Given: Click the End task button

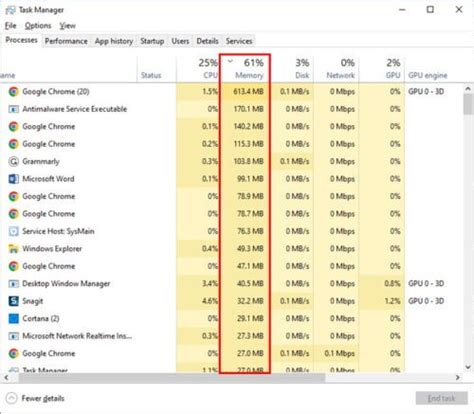Looking at the screenshot, I should pos(441,398).
